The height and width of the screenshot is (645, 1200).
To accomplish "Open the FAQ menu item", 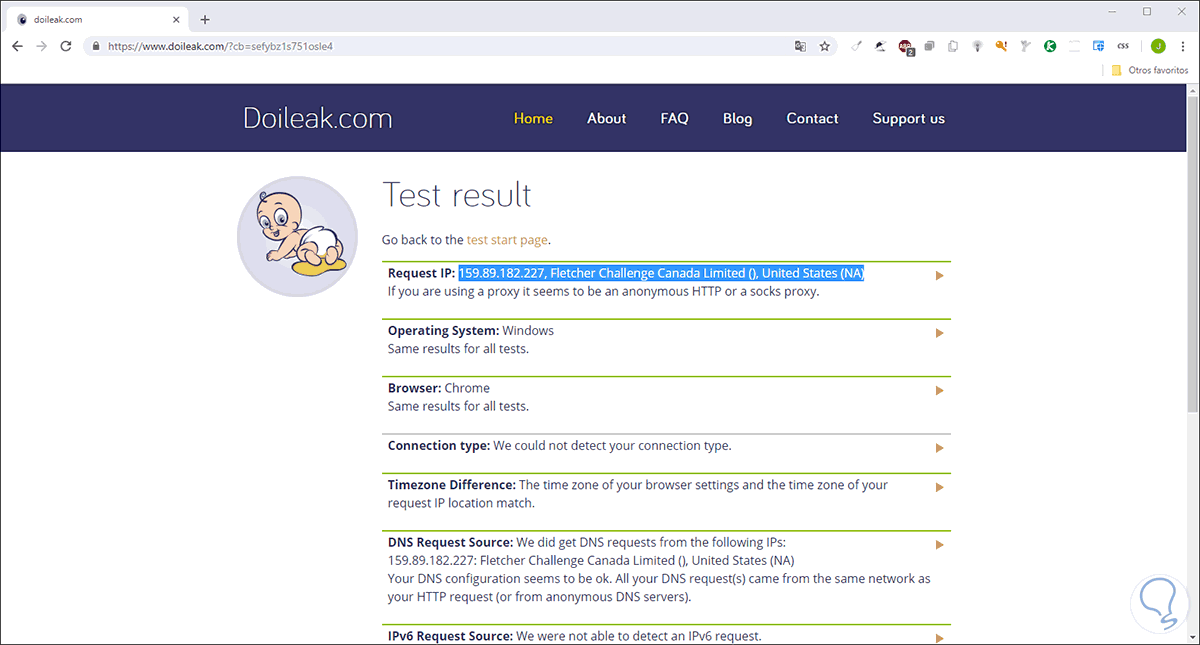I will (674, 118).
